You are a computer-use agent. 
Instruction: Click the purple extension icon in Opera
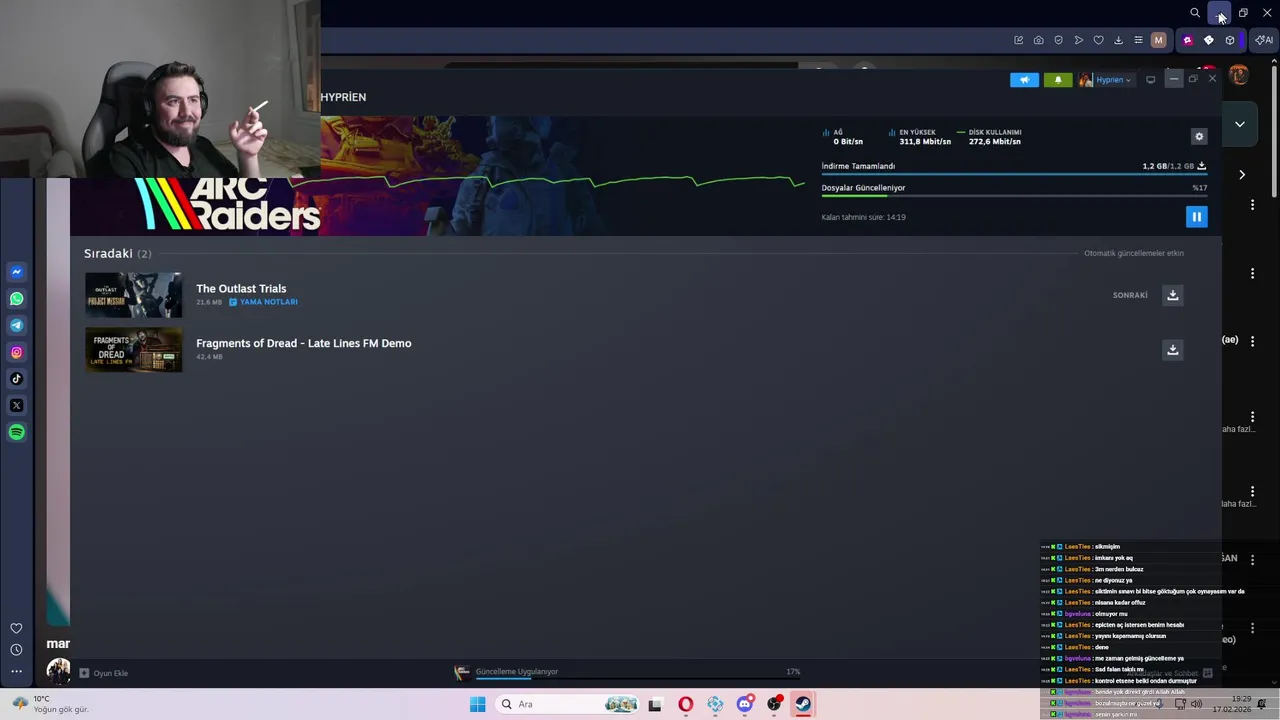[1187, 40]
